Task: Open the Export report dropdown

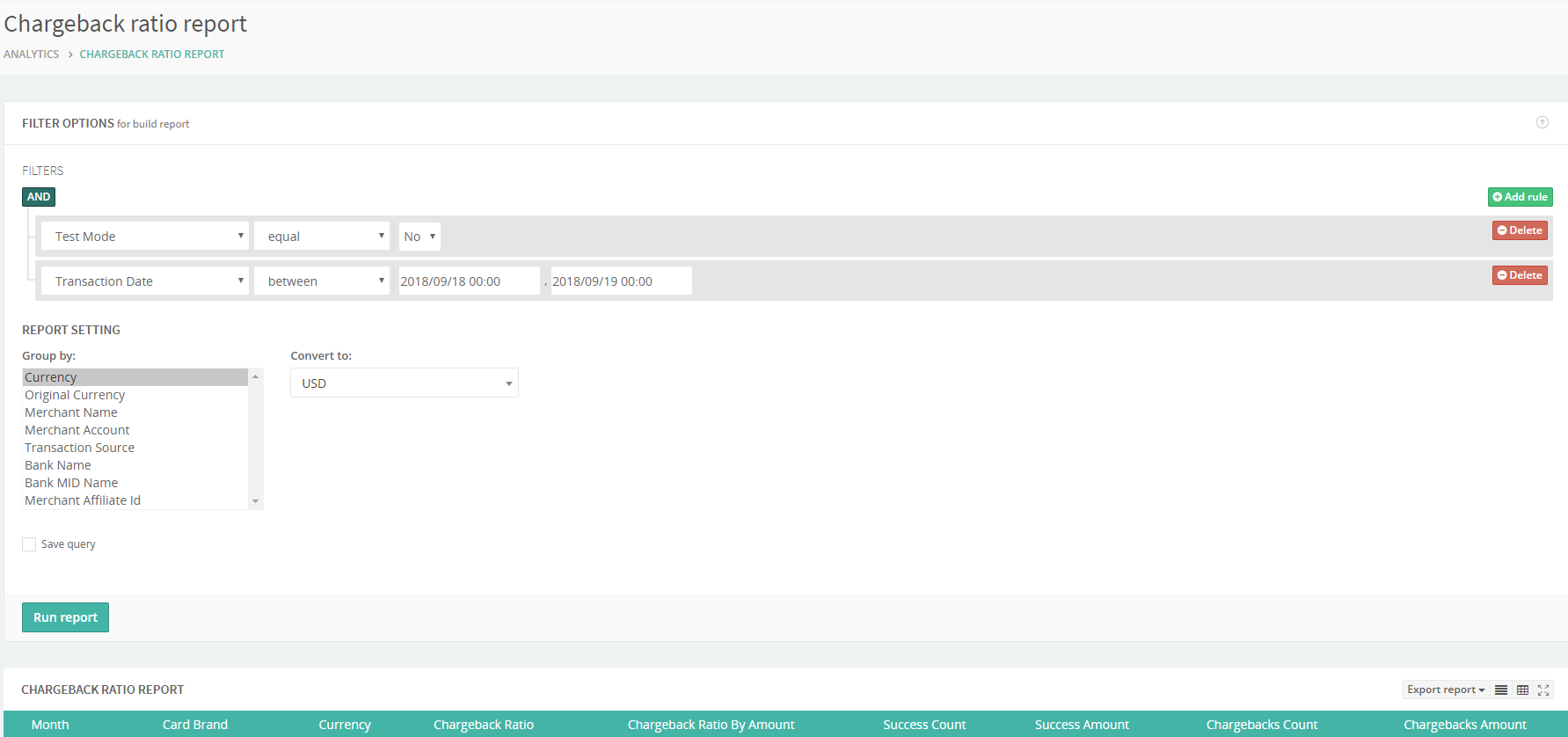Action: (x=1446, y=690)
